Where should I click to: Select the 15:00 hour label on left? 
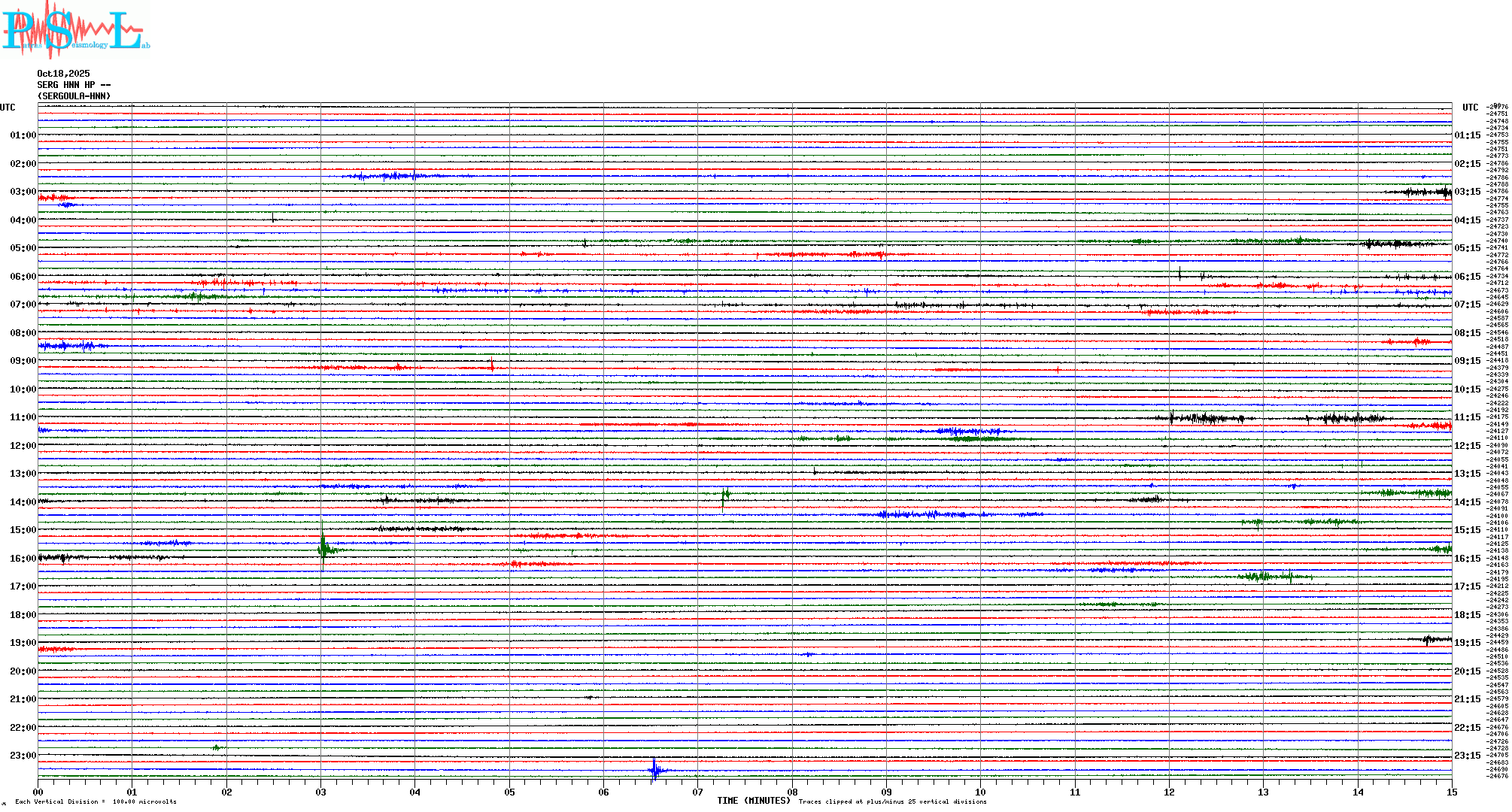tap(23, 530)
